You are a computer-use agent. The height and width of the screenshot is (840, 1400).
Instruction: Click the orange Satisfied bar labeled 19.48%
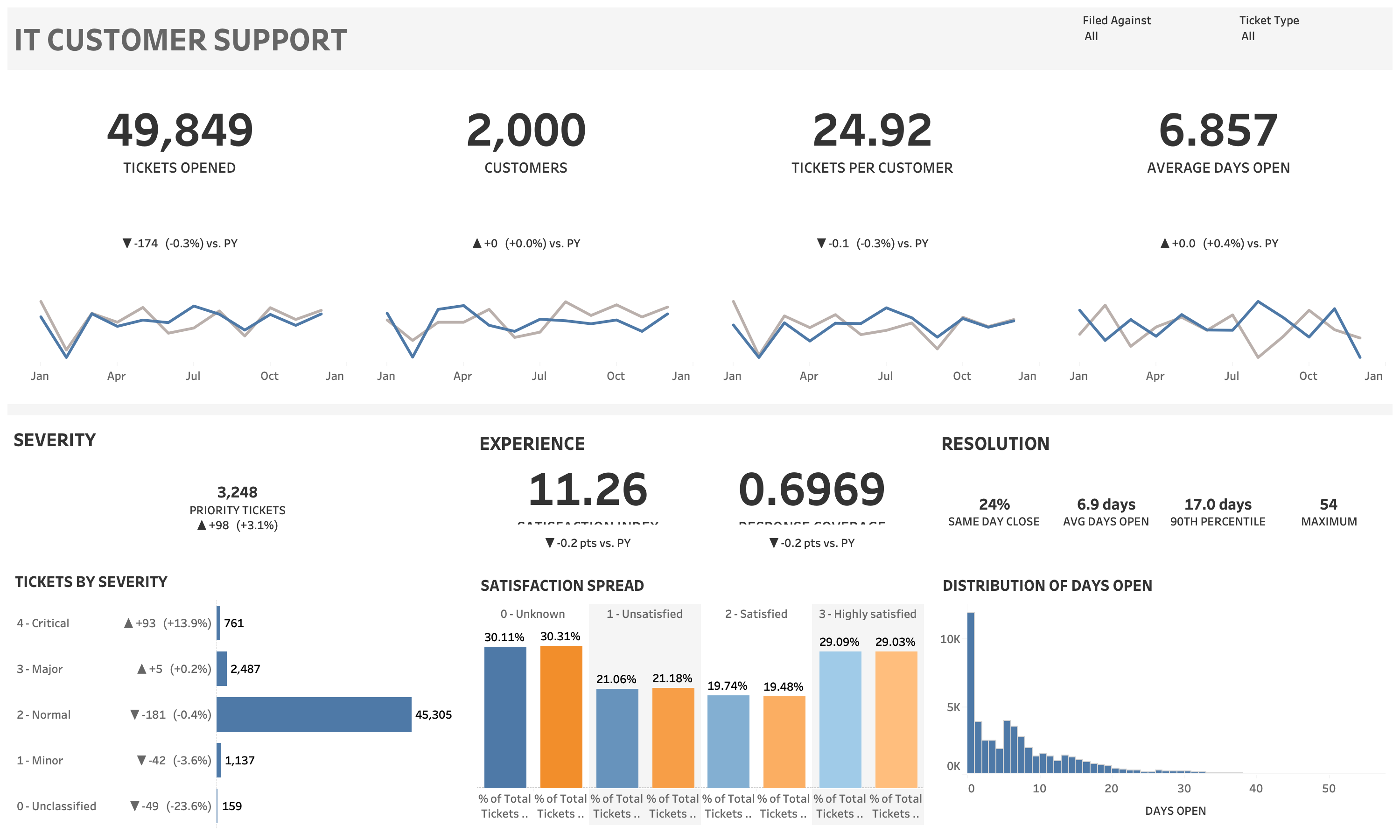(784, 742)
